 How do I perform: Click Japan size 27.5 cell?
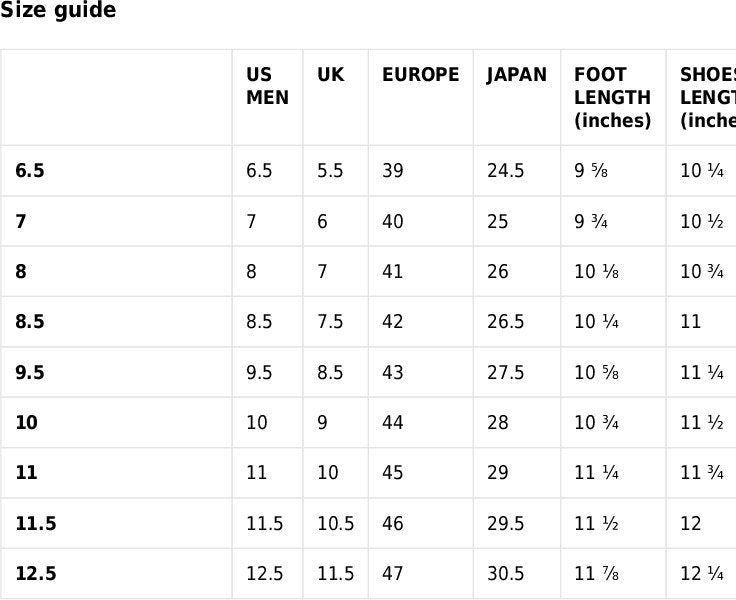pos(505,373)
